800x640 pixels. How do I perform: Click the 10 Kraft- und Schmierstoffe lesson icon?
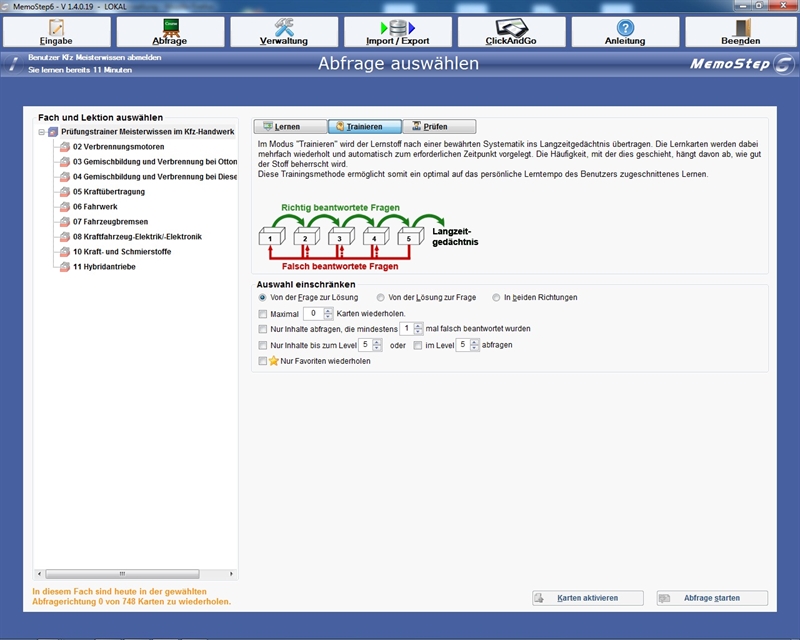coord(65,252)
